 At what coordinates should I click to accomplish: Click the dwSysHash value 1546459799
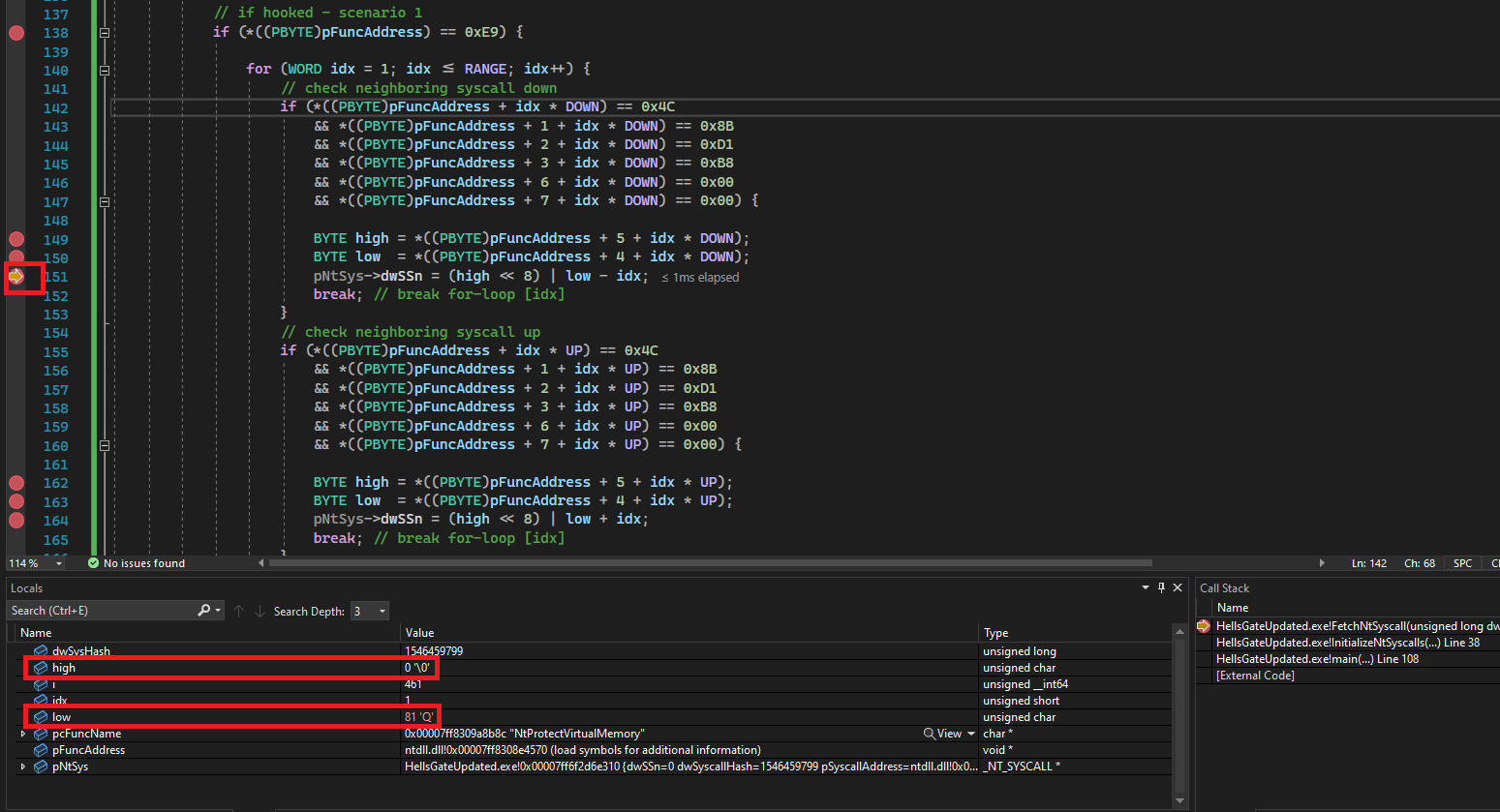[434, 651]
